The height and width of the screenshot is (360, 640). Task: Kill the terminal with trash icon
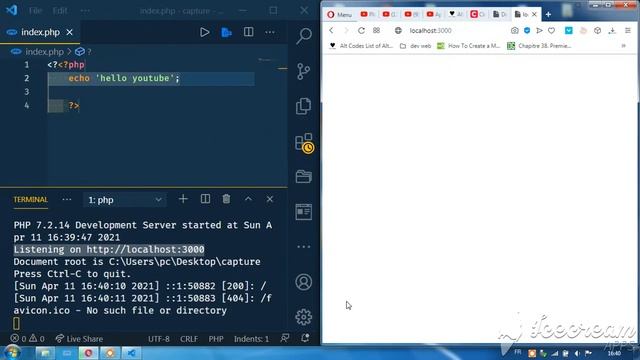pos(226,199)
